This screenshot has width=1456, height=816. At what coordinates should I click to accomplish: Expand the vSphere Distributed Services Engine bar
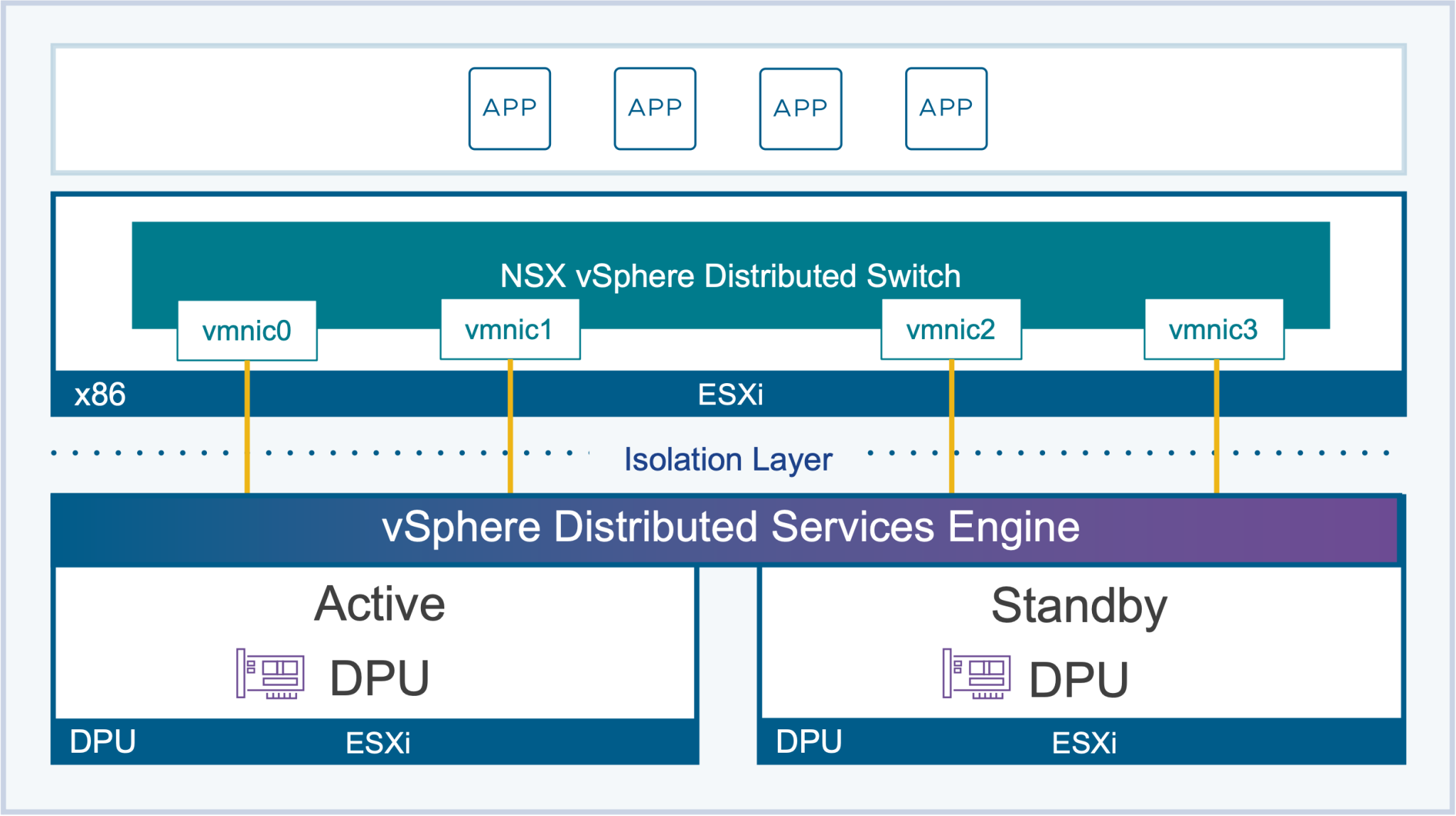tap(730, 527)
